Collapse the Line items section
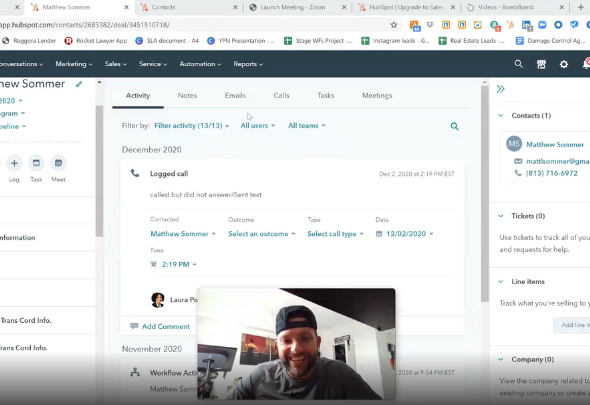Screen dimensions: 590x405 tap(500, 282)
